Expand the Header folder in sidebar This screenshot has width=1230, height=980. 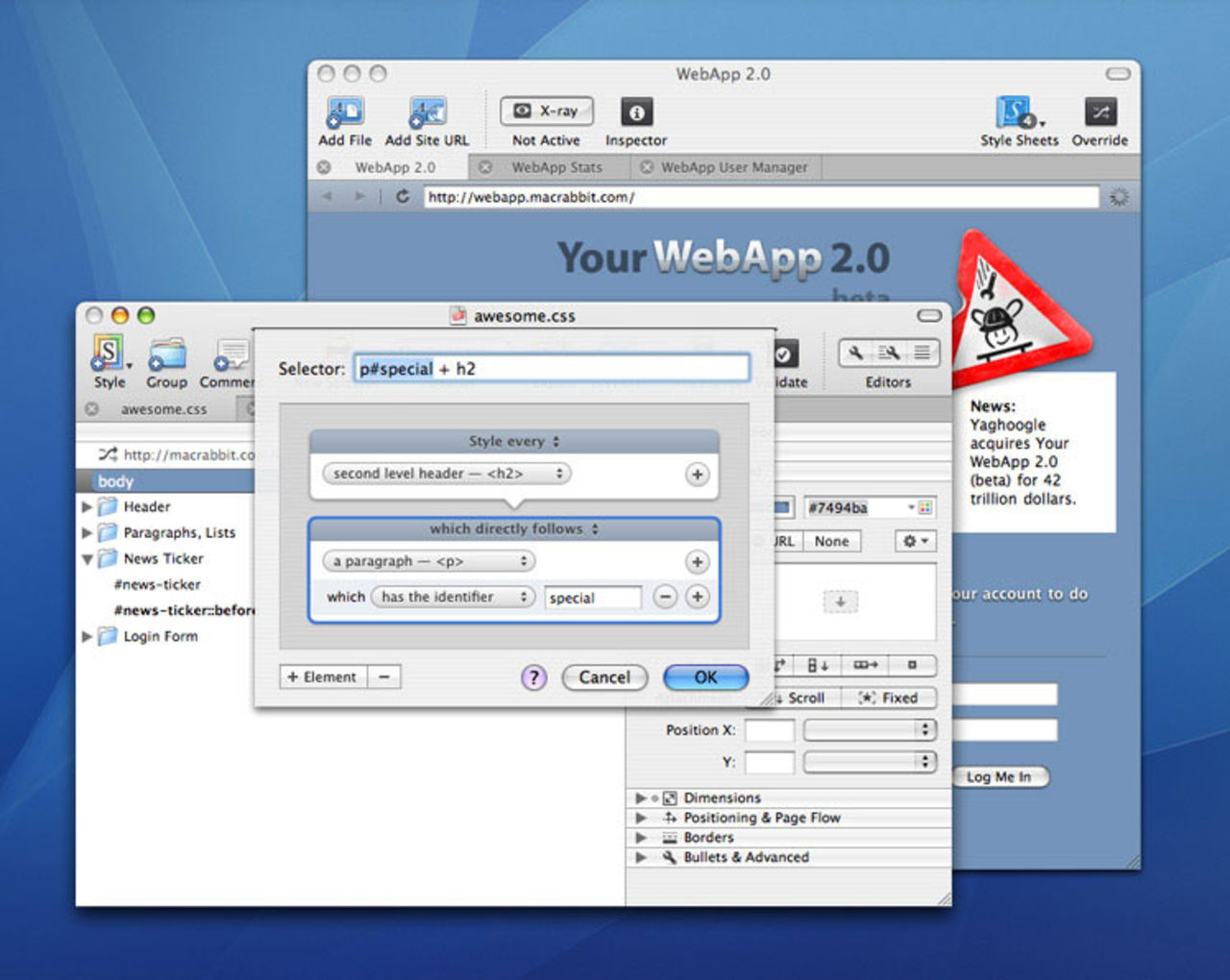coord(87,506)
